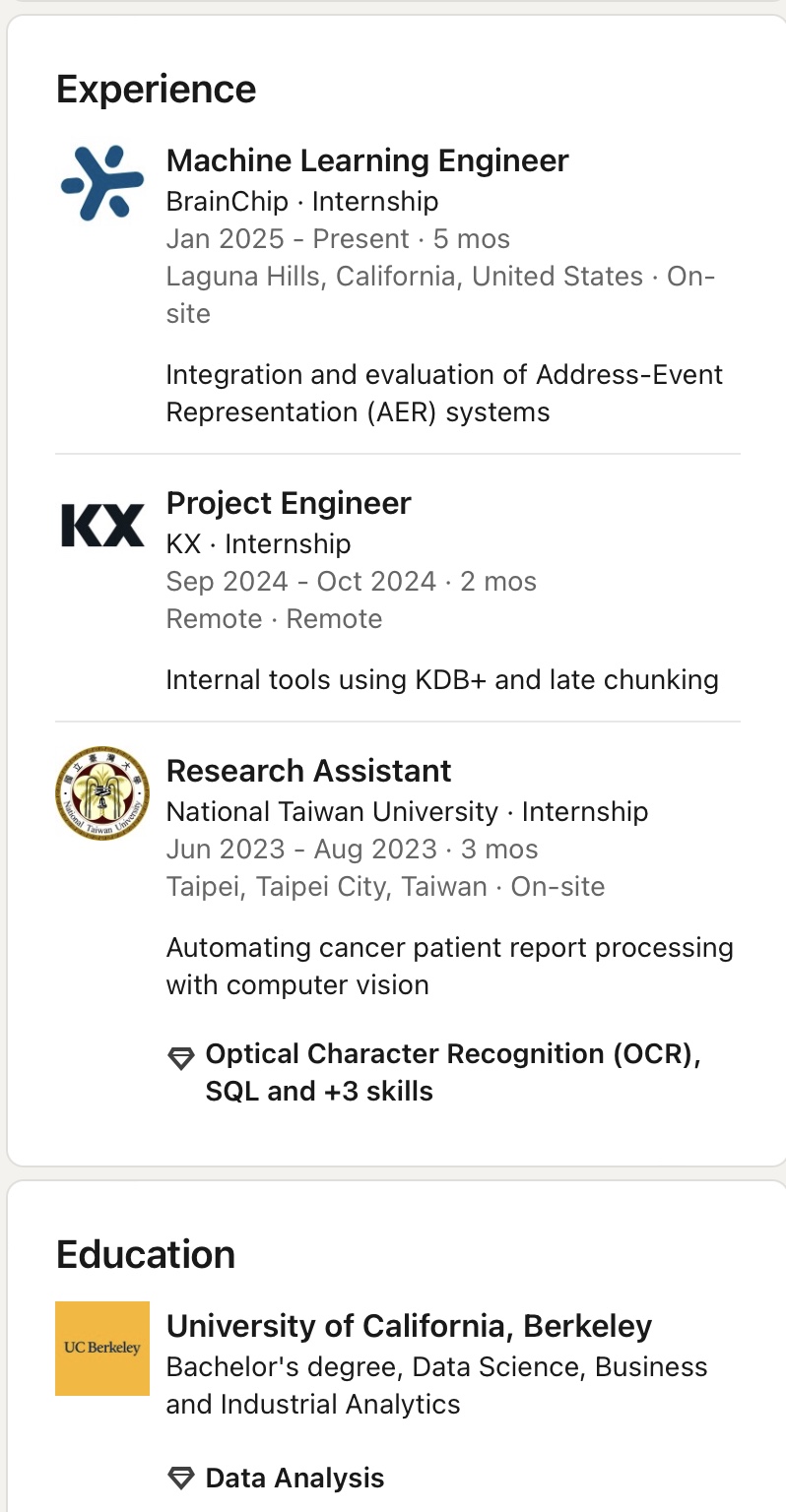Expand the Data Analysis skill entry
The width and height of the screenshot is (786, 1512).
pos(295,1478)
